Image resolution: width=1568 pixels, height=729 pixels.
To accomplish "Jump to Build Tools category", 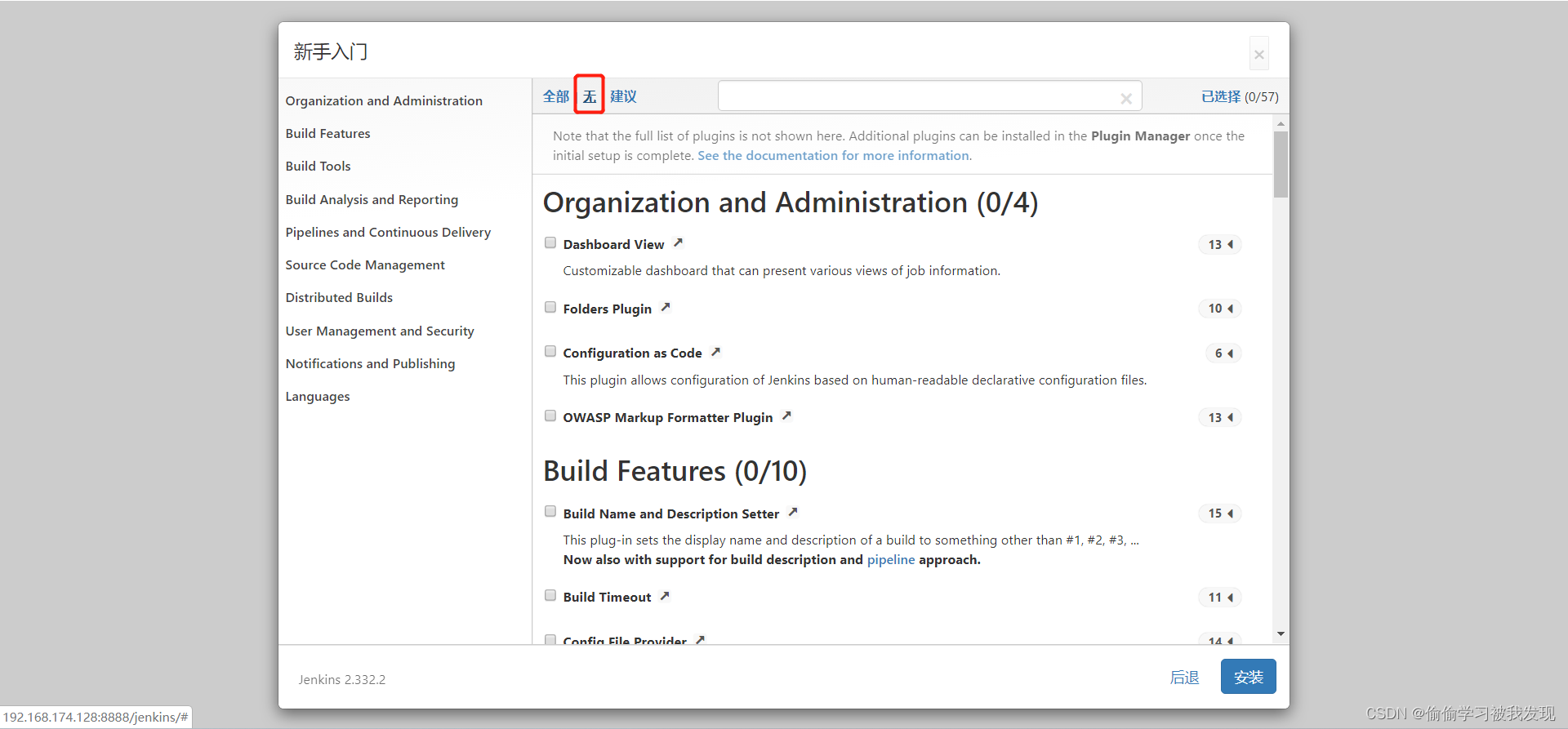I will (318, 166).
